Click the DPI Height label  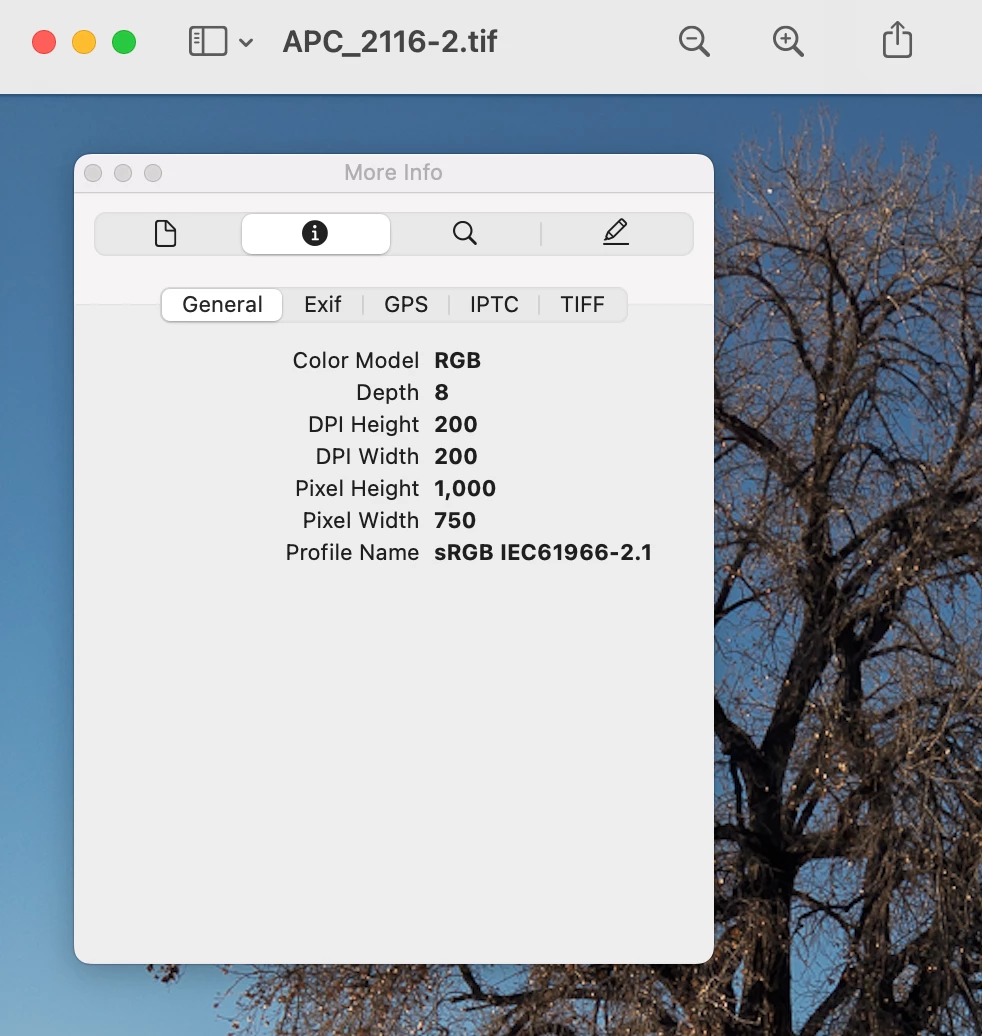pos(363,424)
